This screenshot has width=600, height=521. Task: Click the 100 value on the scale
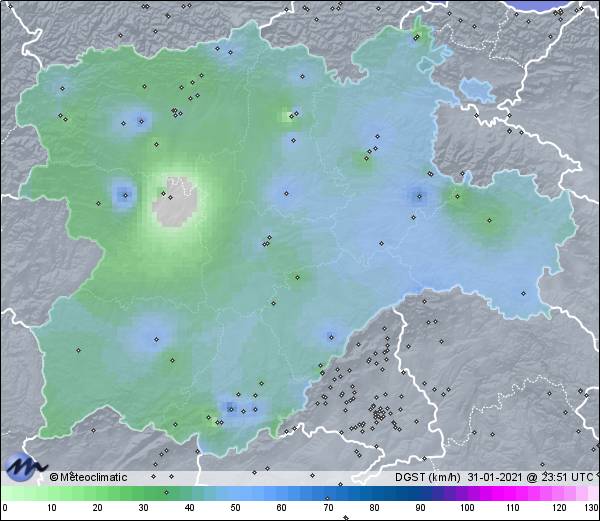point(467,508)
